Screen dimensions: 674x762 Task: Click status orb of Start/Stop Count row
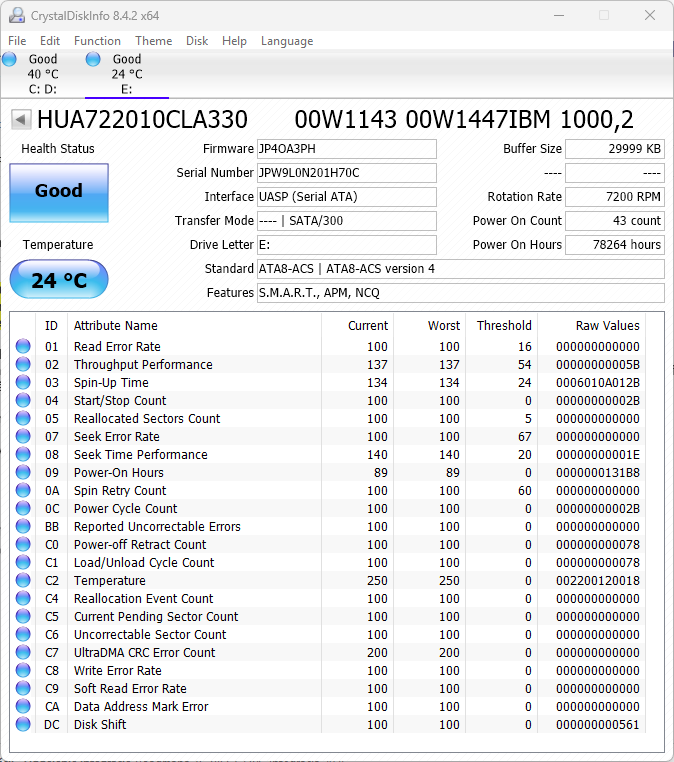coord(23,400)
